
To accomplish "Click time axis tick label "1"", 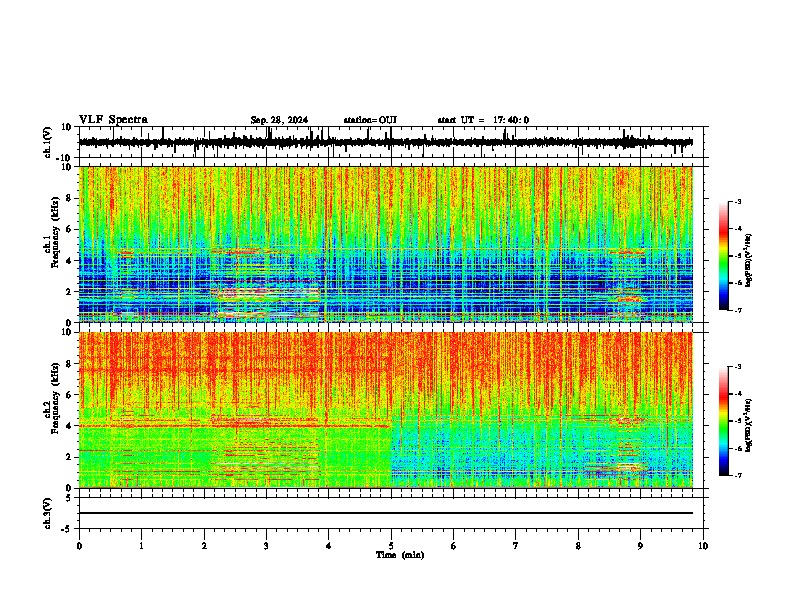I will [x=141, y=546].
